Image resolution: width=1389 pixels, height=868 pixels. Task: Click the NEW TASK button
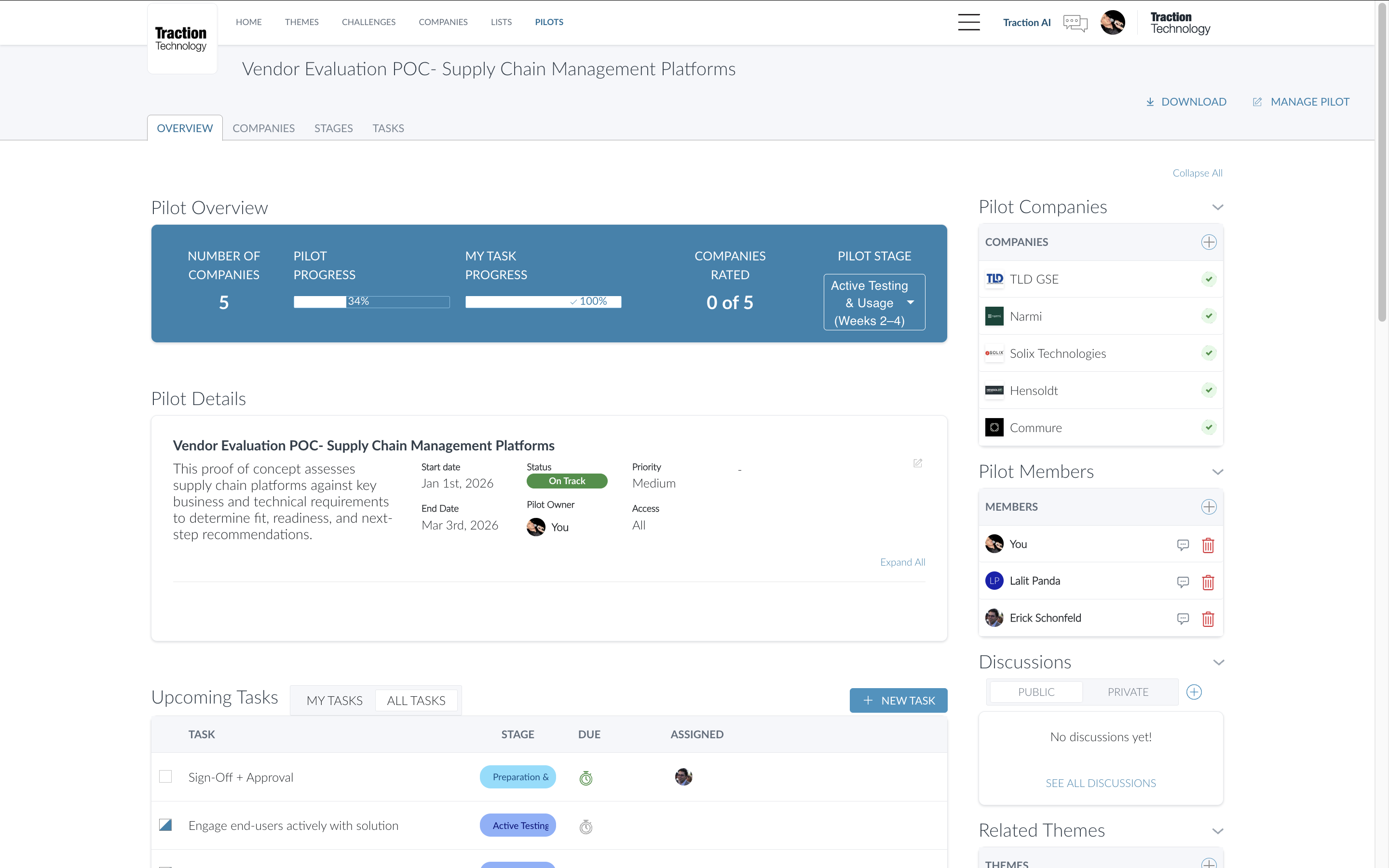898,700
